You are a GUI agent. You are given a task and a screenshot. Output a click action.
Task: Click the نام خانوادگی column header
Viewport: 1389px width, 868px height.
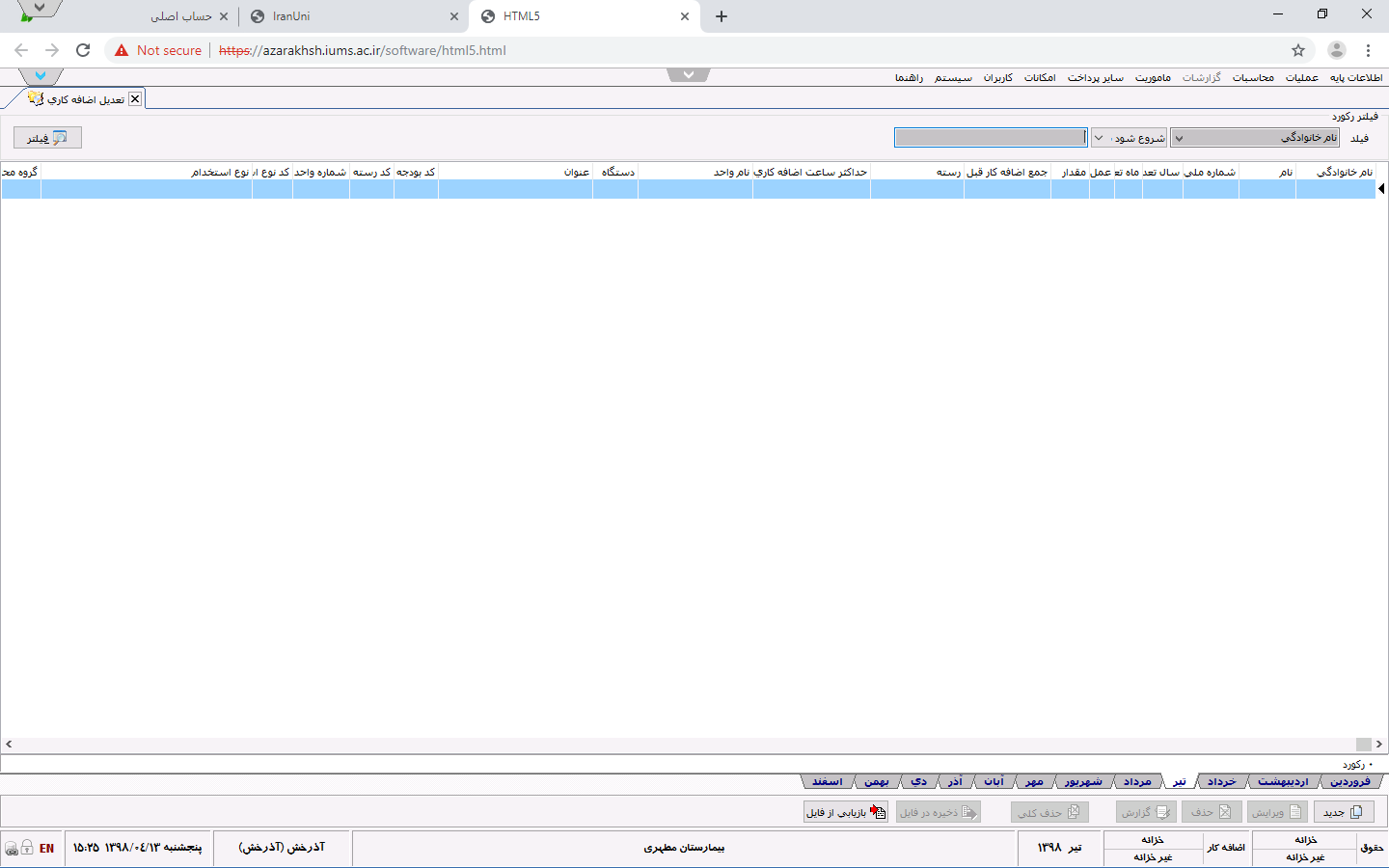coord(1335,172)
